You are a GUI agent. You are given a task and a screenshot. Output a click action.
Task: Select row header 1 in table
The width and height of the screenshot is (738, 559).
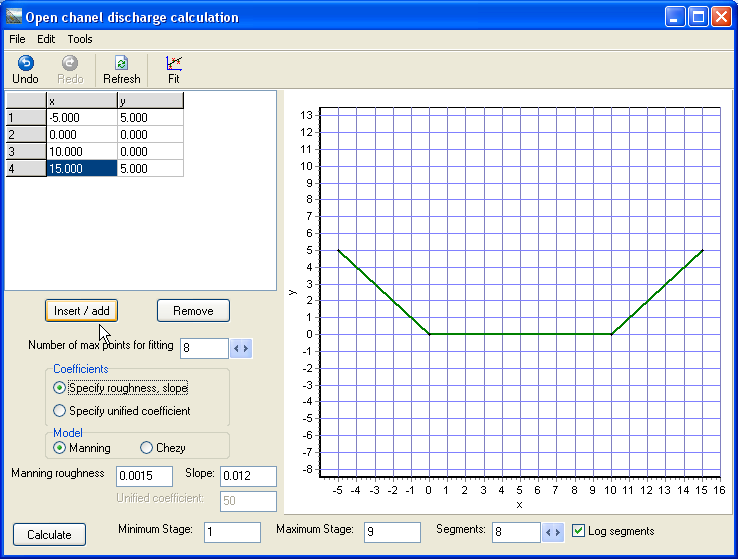(26, 118)
